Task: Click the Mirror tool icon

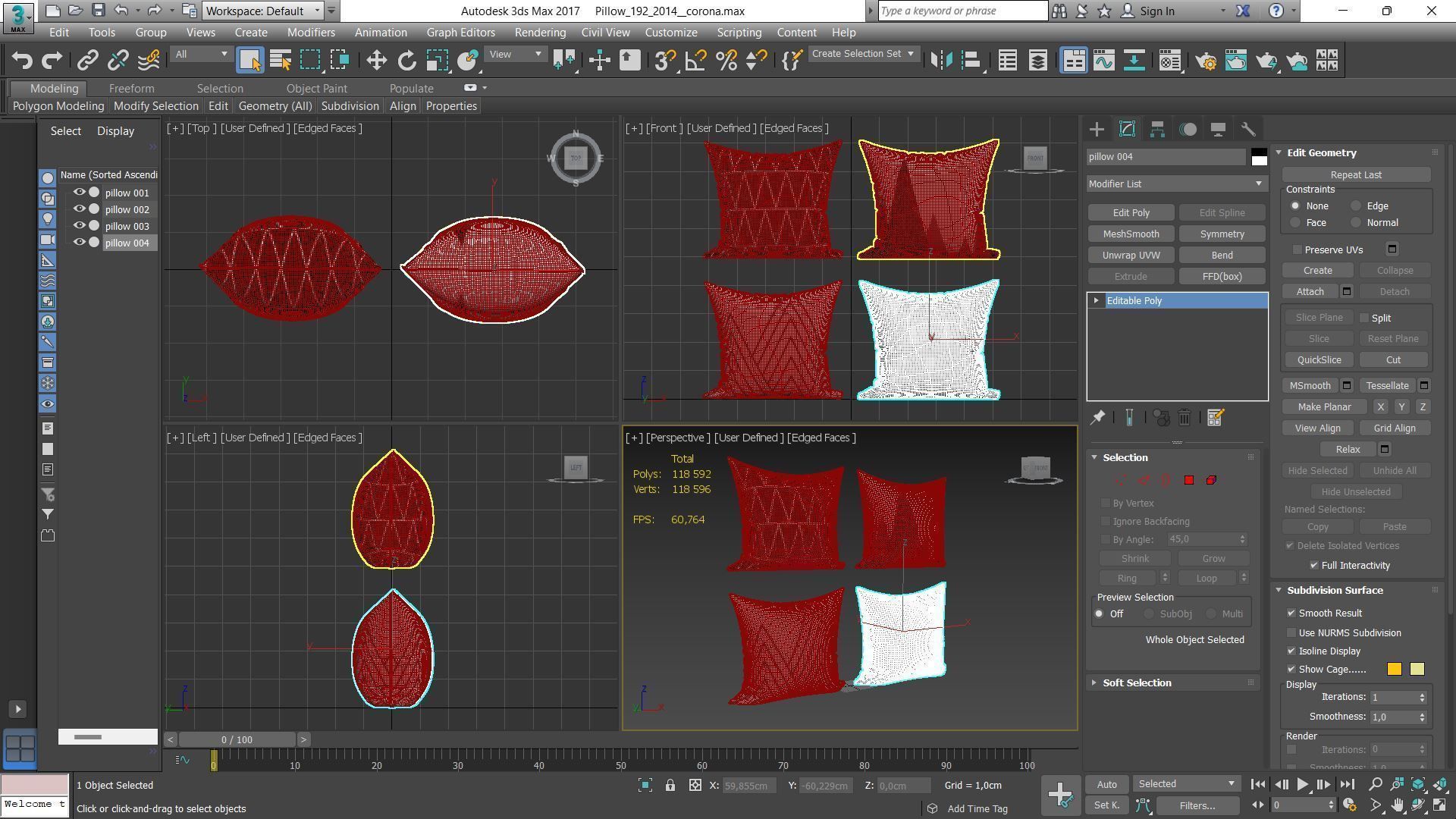Action: 941,61
